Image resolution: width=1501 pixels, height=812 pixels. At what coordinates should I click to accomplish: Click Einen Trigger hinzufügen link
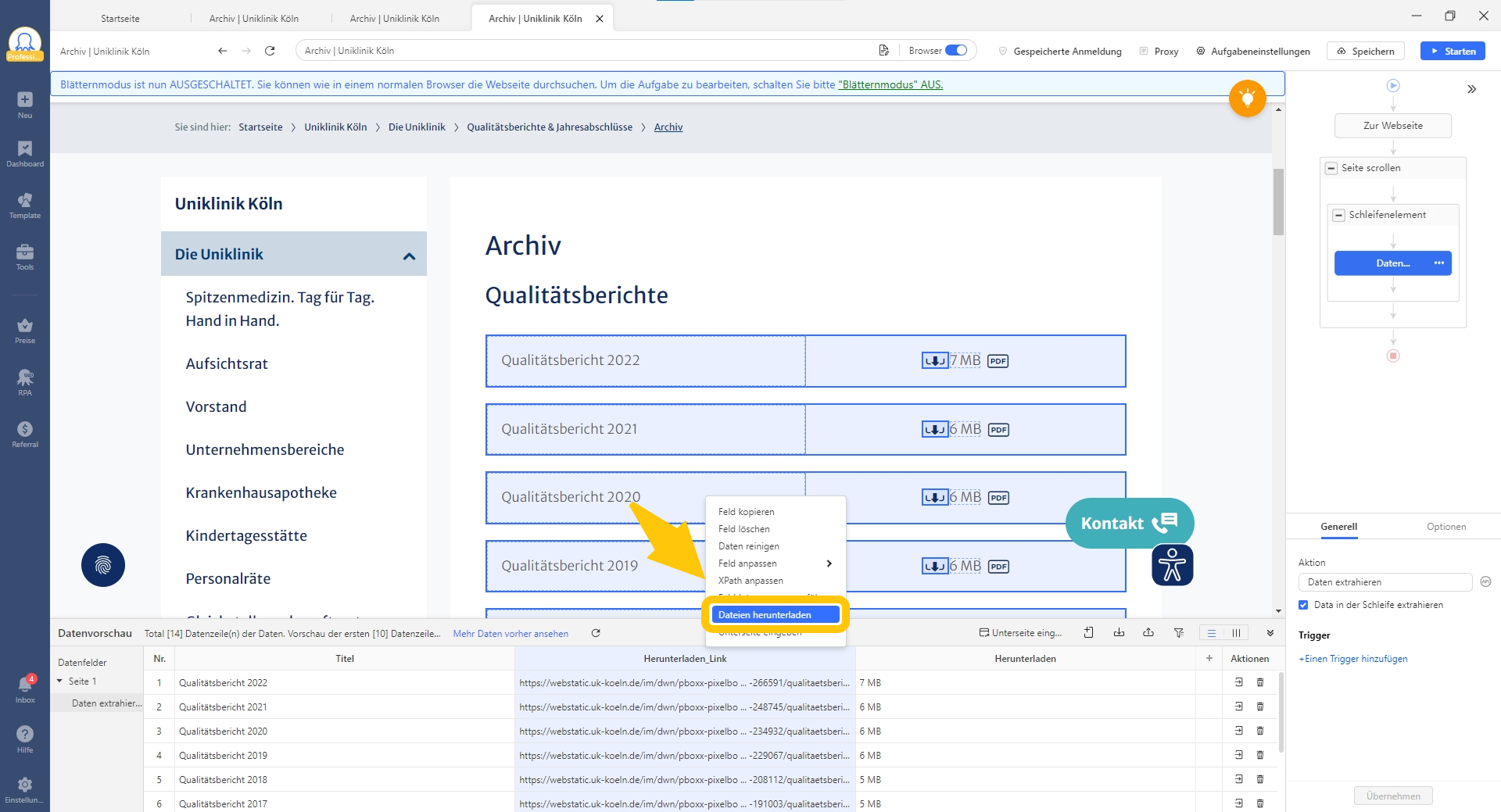pos(1353,659)
